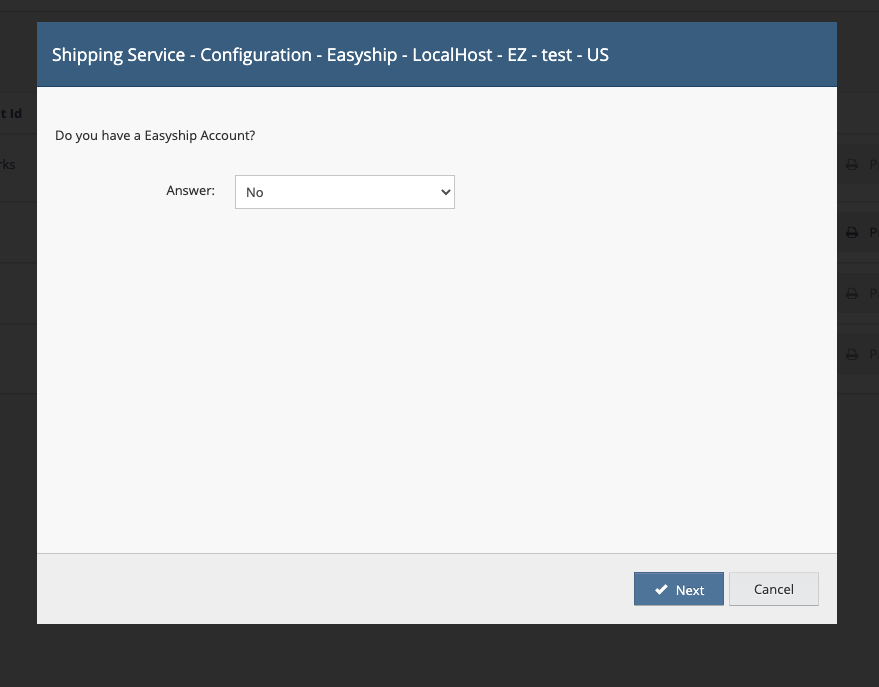This screenshot has height=687, width=879.
Task: Click the second printer icon behind the dialog
Action: [852, 232]
